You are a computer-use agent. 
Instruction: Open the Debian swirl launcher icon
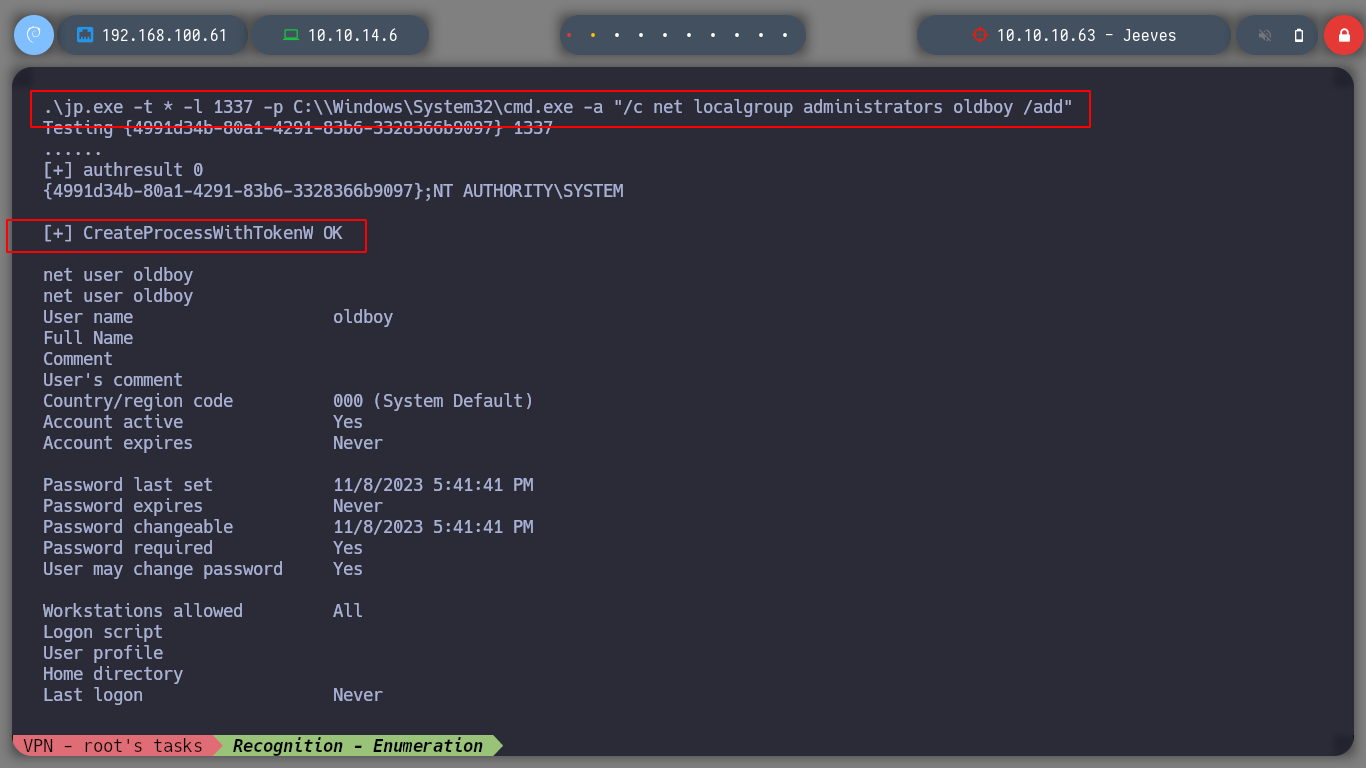[x=34, y=35]
